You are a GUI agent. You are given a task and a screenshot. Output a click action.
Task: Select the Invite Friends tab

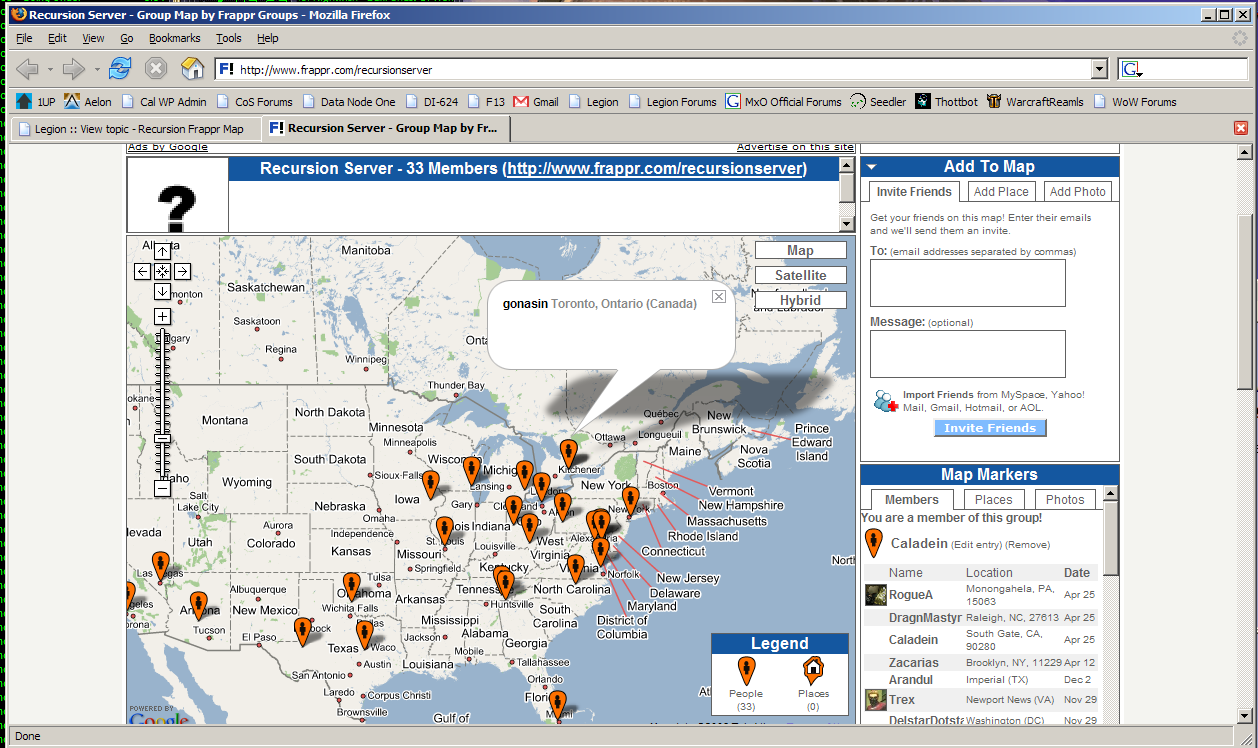[912, 192]
